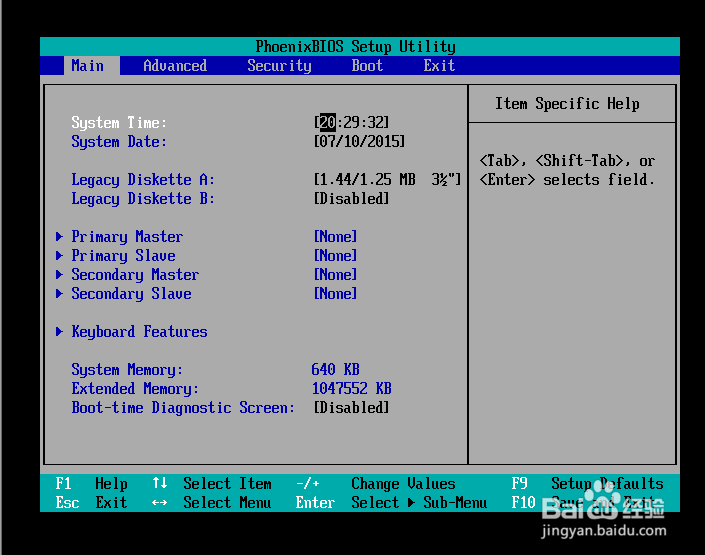Click the PhoenixBIOS Setup Utility title
The image size is (705, 555).
pyautogui.click(x=356, y=46)
